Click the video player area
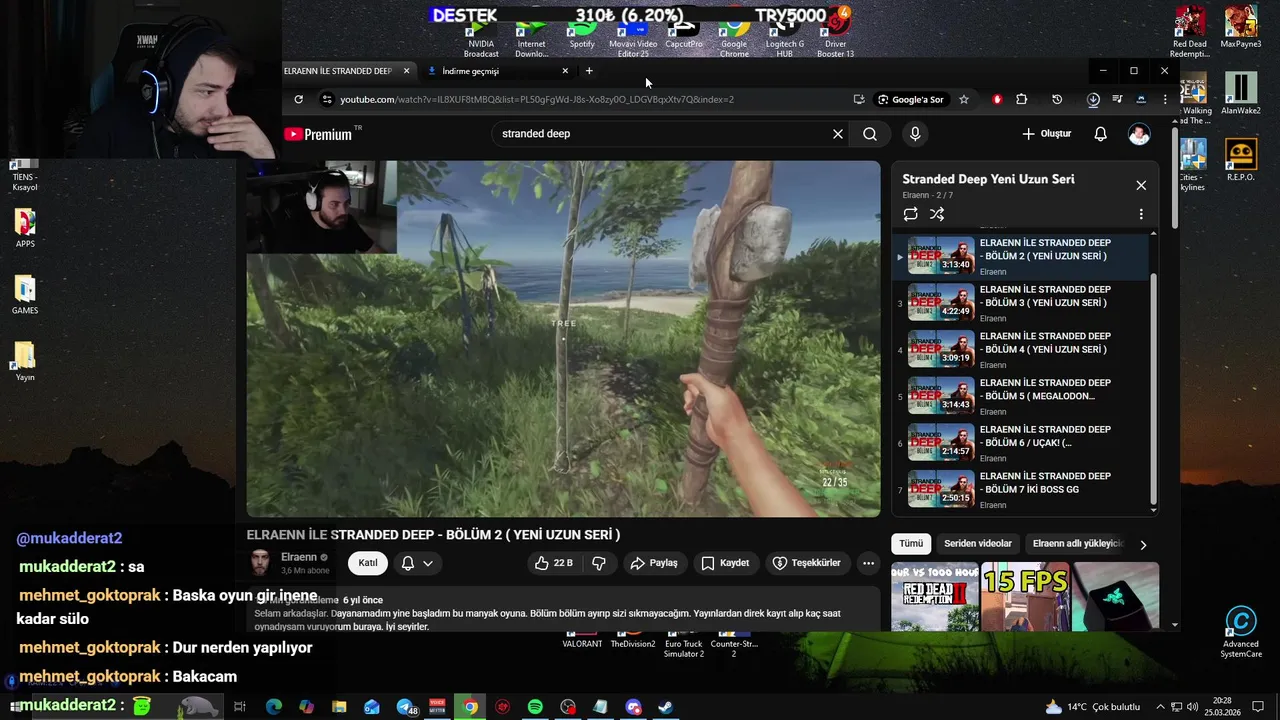The image size is (1280, 720). 563,339
